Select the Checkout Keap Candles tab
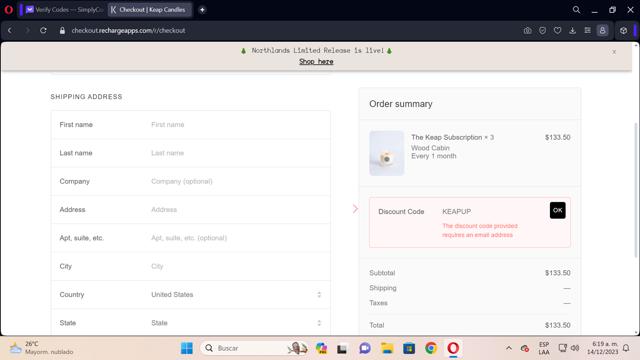 tap(150, 10)
